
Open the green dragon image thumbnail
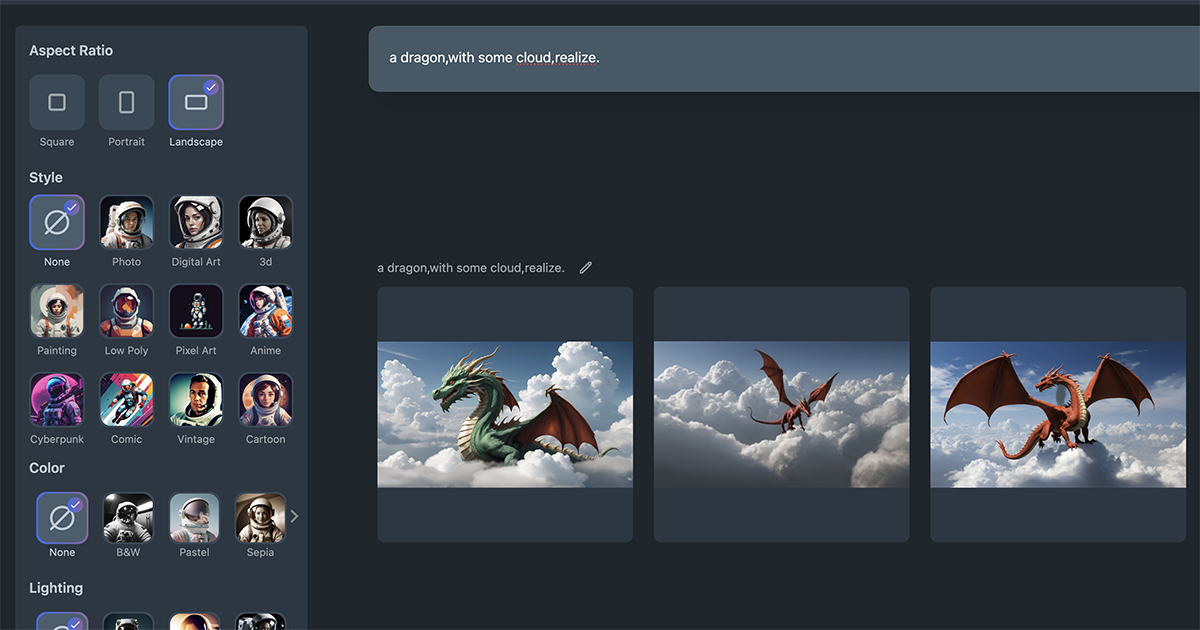tap(505, 414)
